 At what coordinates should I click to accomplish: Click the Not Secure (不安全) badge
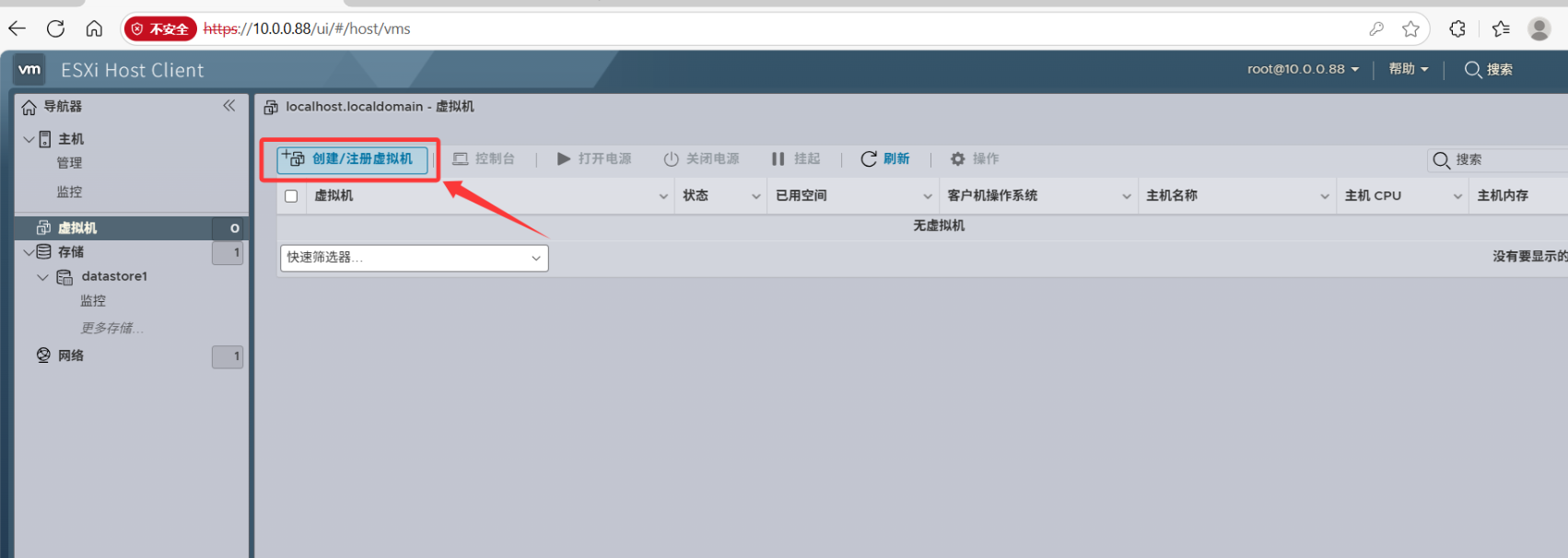[x=160, y=29]
